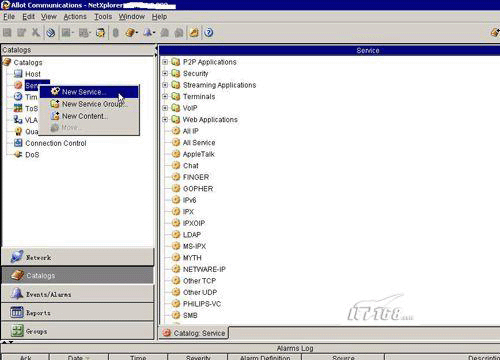The width and height of the screenshot is (500, 360).
Task: Click the LDAP service icon
Action: (x=176, y=235)
